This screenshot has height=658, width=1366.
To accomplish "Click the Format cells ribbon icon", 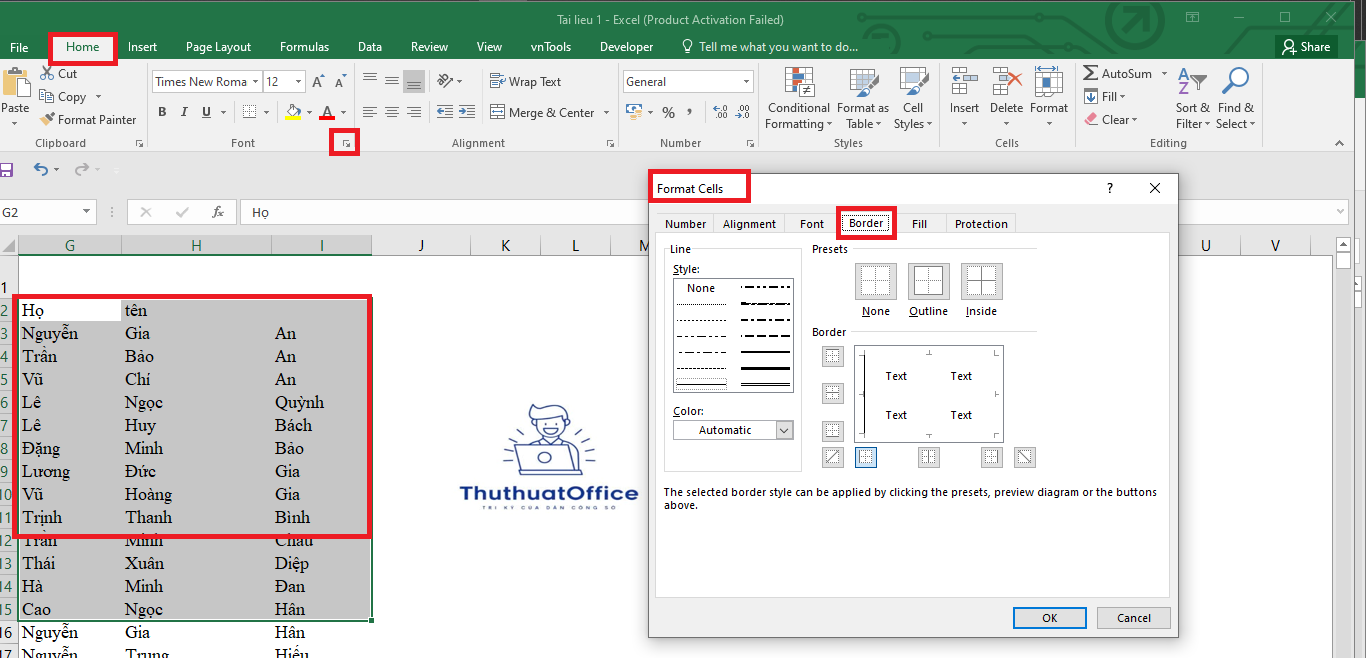I will pos(1049,82).
